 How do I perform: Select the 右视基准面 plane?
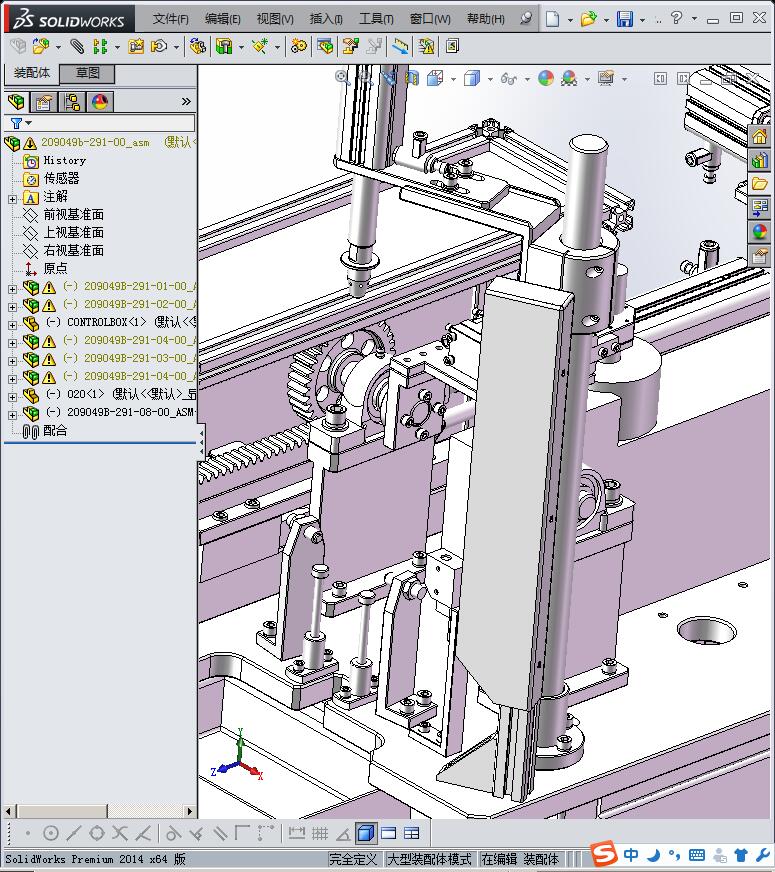(74, 250)
